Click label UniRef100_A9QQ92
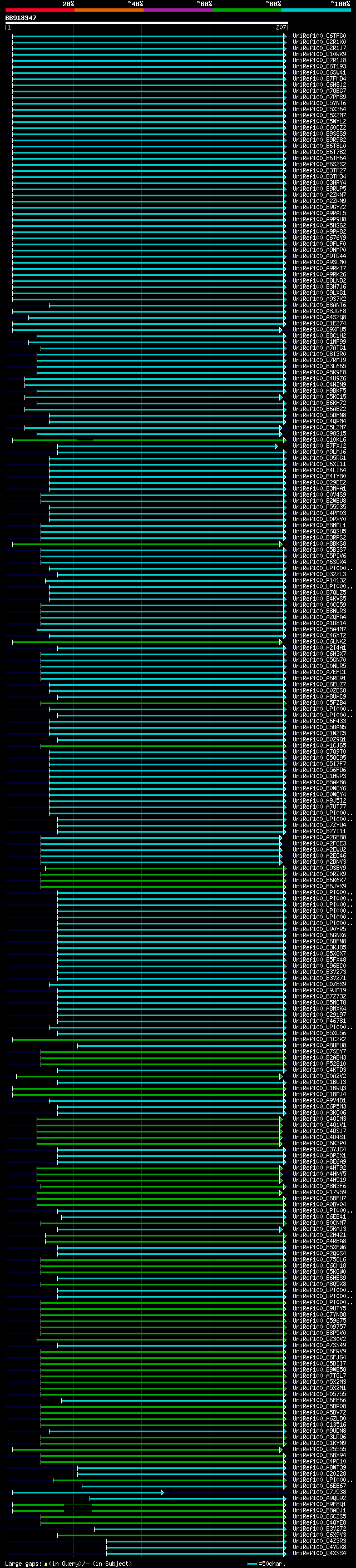356x1568 pixels. pyautogui.click(x=319, y=1498)
